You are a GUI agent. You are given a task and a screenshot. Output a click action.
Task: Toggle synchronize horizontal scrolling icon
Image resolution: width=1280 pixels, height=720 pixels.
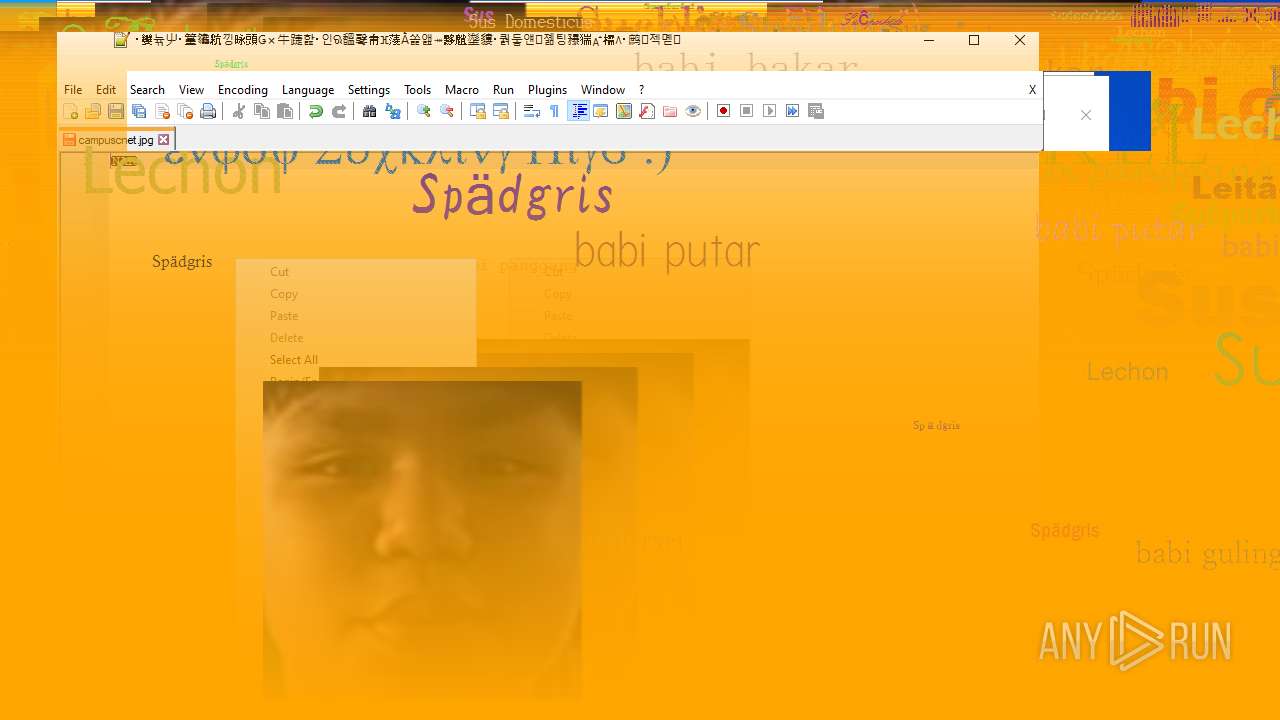501,111
